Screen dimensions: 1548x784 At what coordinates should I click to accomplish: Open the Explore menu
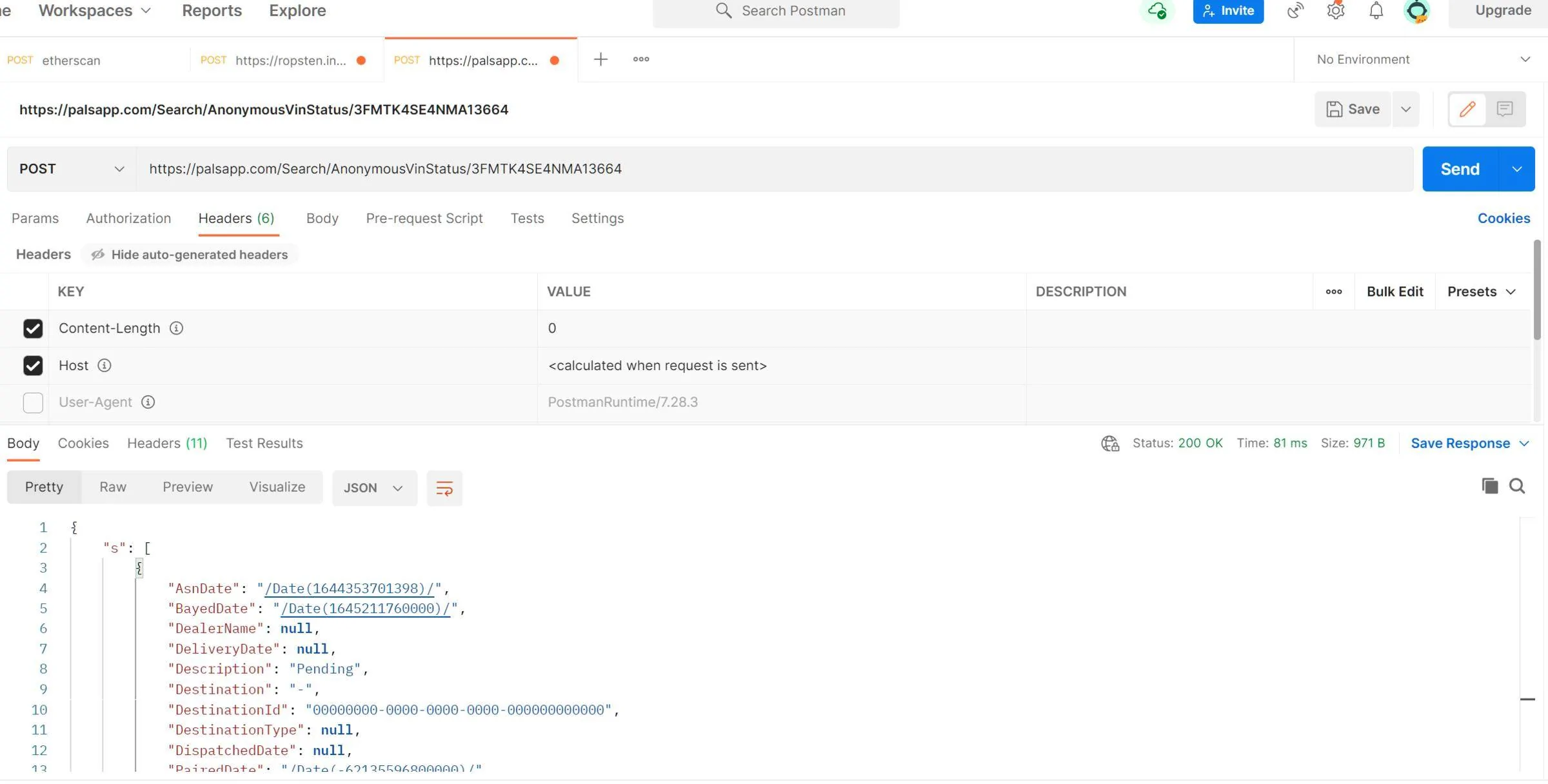pyautogui.click(x=297, y=11)
